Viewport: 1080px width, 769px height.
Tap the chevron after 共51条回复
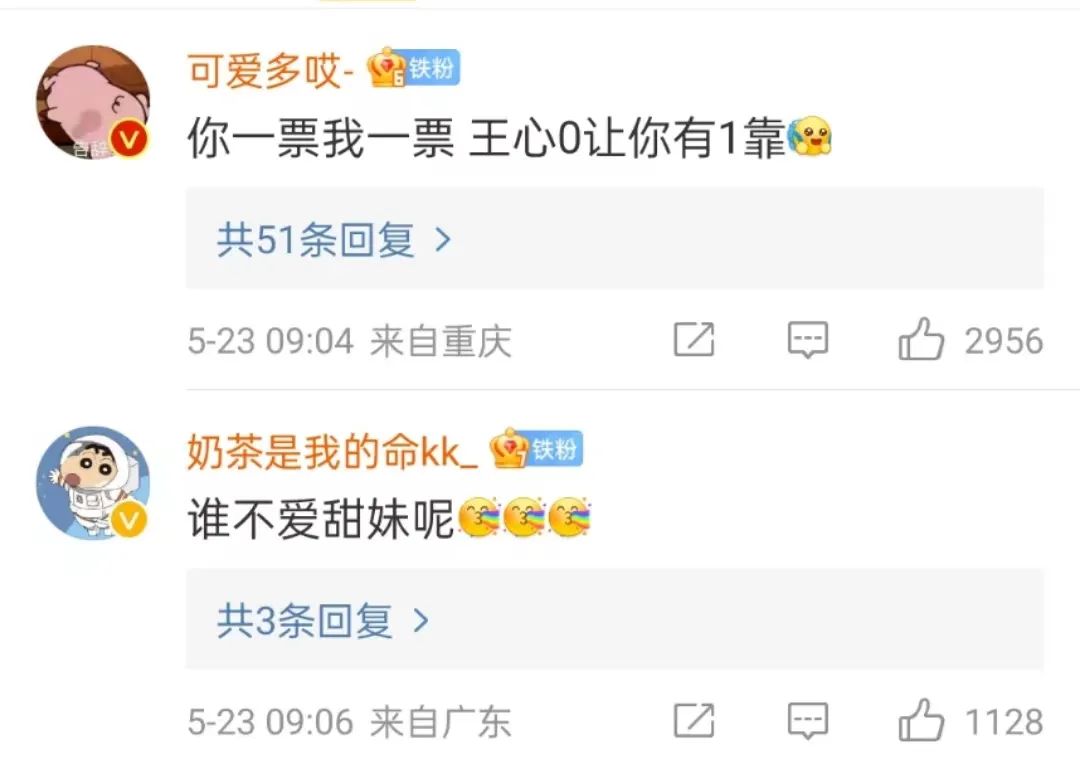[443, 240]
